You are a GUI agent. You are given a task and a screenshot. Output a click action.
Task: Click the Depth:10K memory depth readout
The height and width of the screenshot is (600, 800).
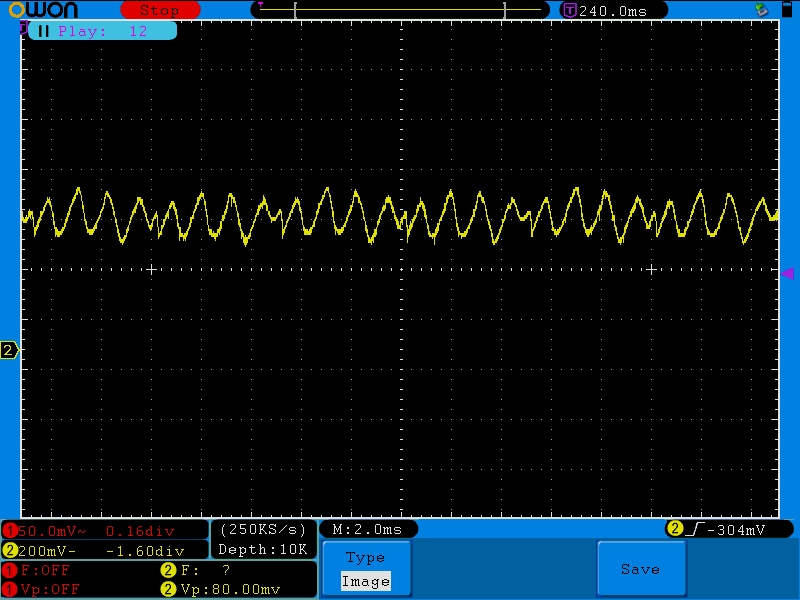tap(263, 549)
